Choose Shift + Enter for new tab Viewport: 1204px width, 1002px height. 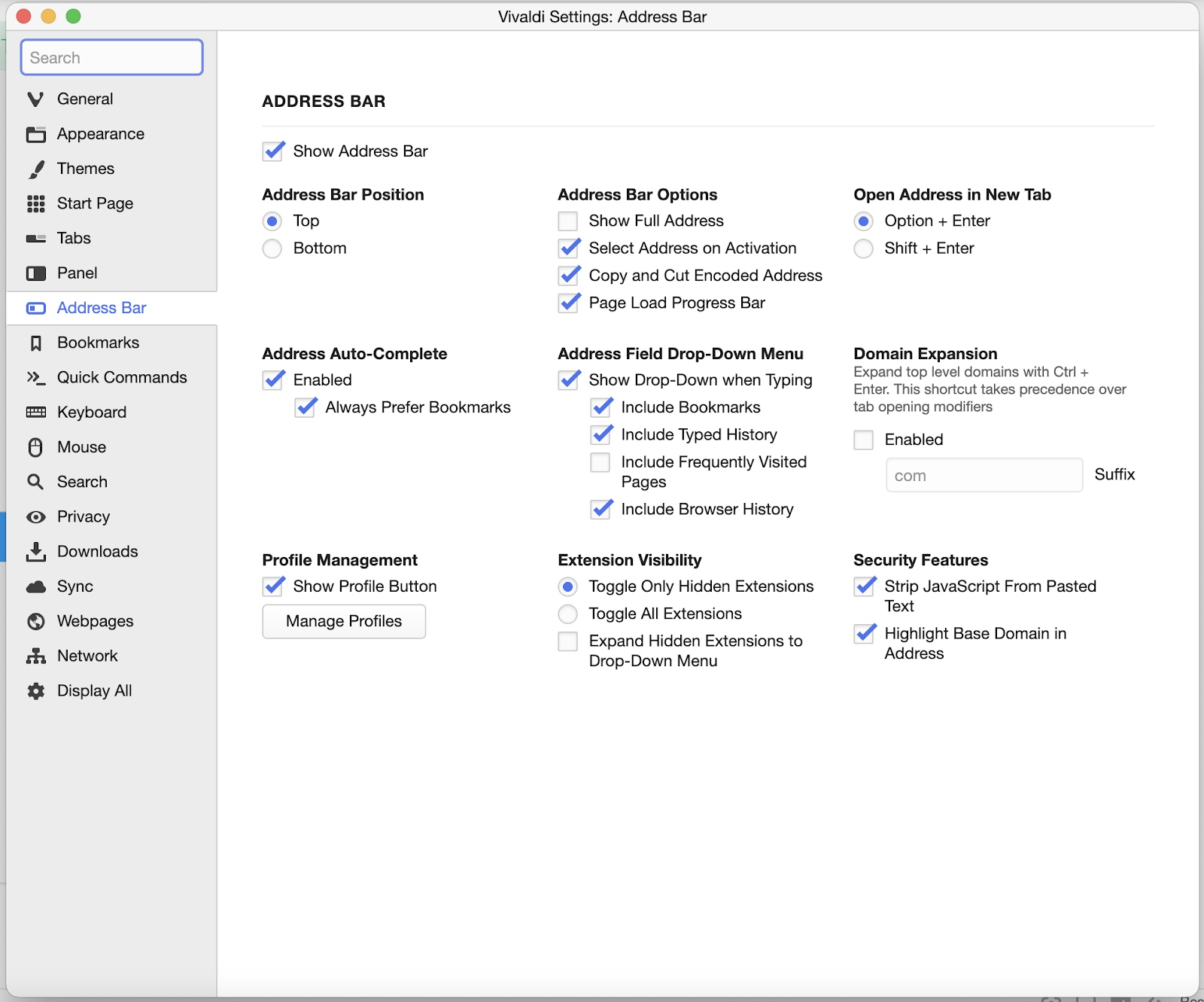click(x=863, y=248)
